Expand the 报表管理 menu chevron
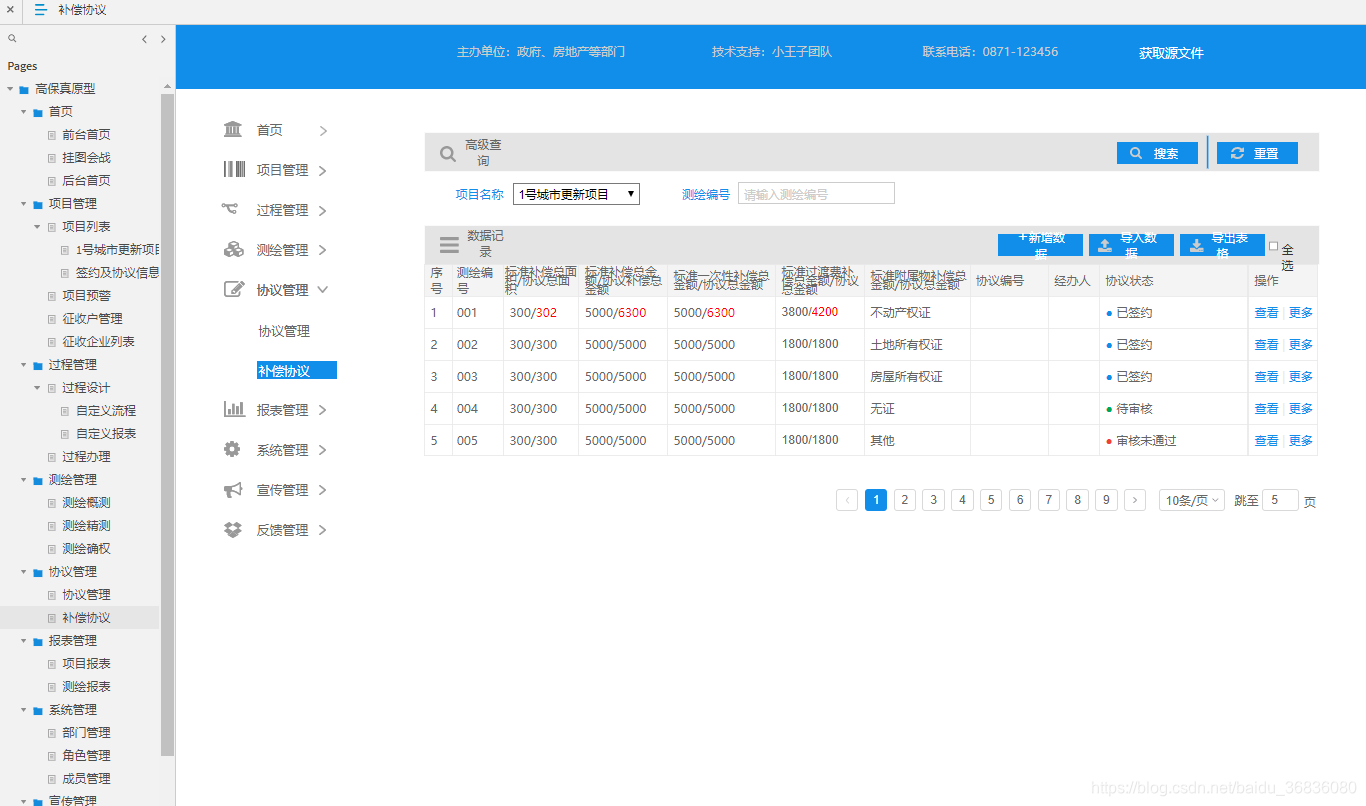Screen dimensions: 1366x806 coord(323,410)
